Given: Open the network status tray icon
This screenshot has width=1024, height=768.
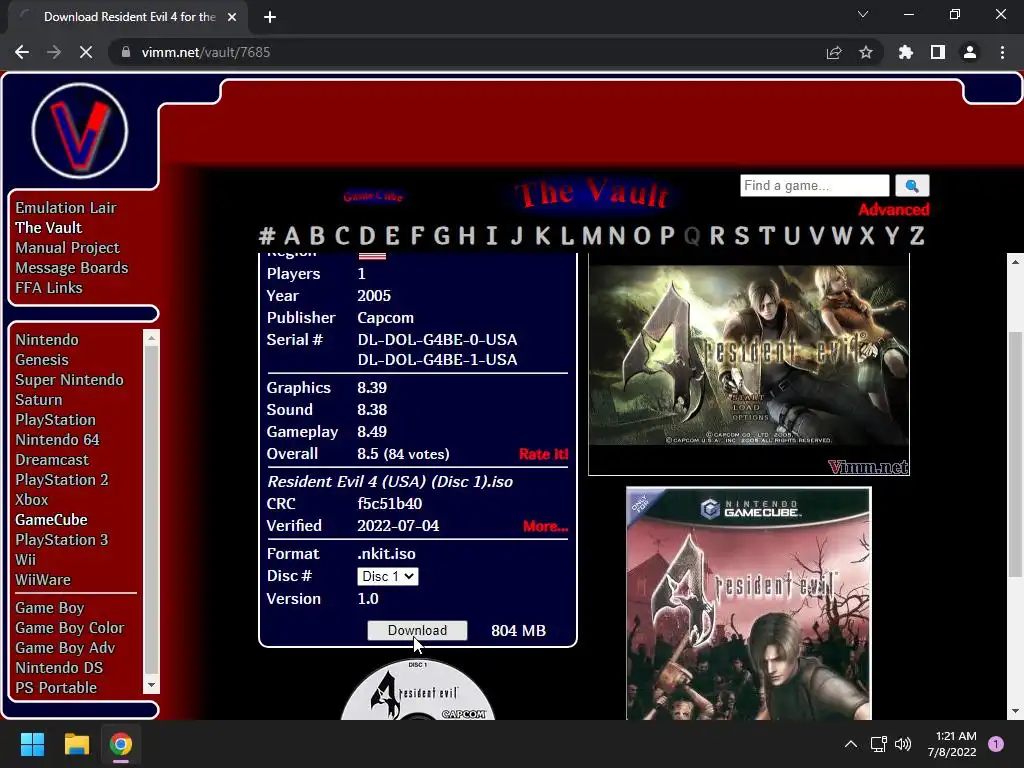Looking at the screenshot, I should 878,744.
